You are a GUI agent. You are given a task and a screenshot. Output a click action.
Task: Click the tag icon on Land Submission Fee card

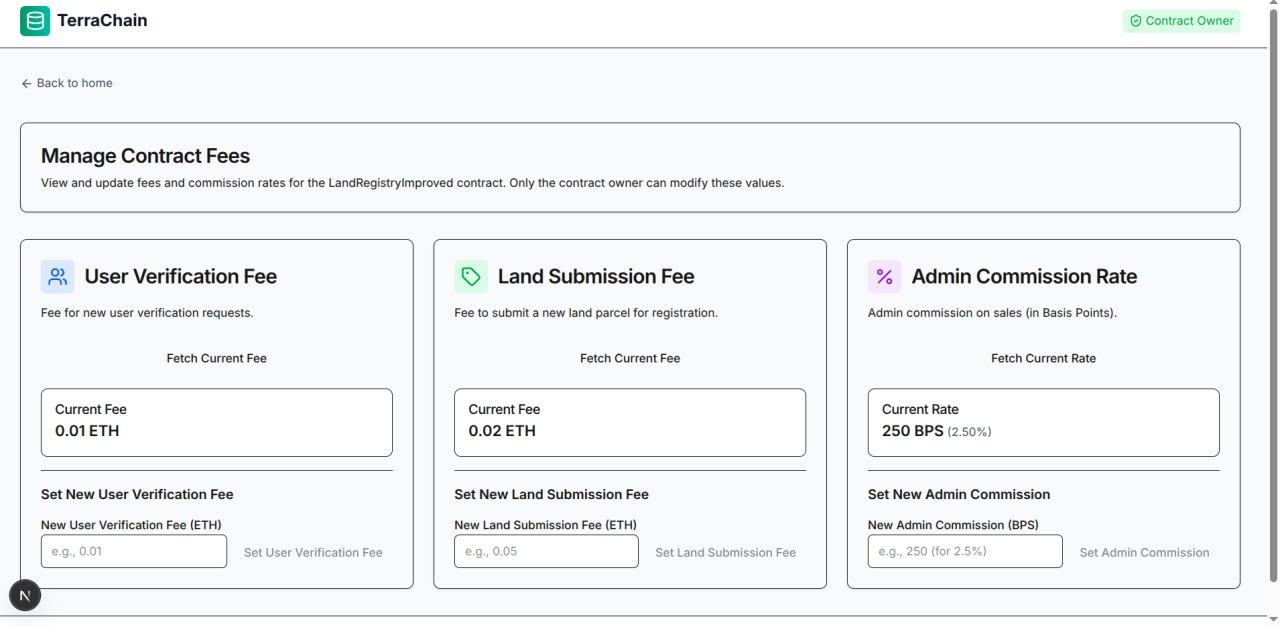click(x=470, y=276)
